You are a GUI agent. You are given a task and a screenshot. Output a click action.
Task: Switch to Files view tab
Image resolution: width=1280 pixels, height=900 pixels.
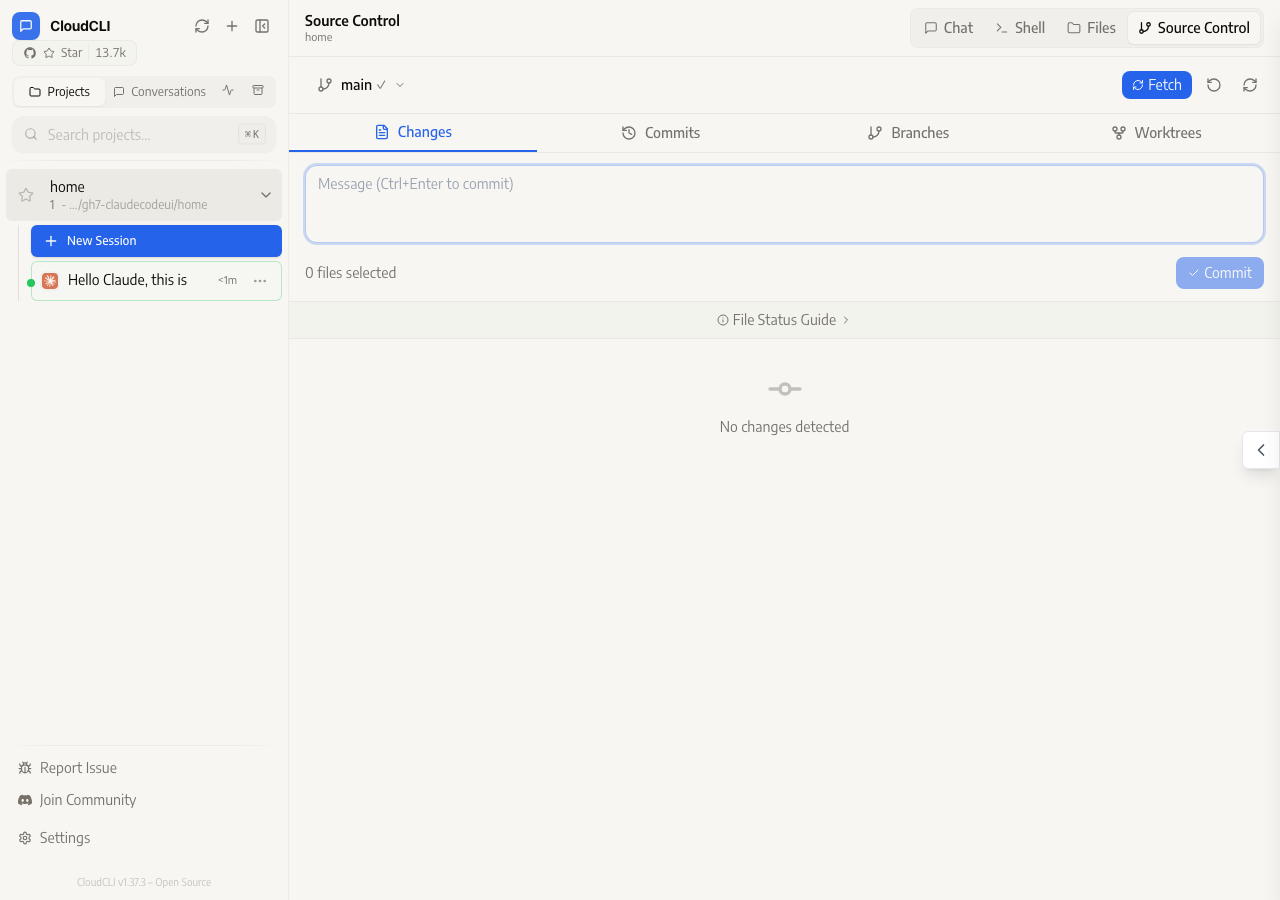[1091, 28]
